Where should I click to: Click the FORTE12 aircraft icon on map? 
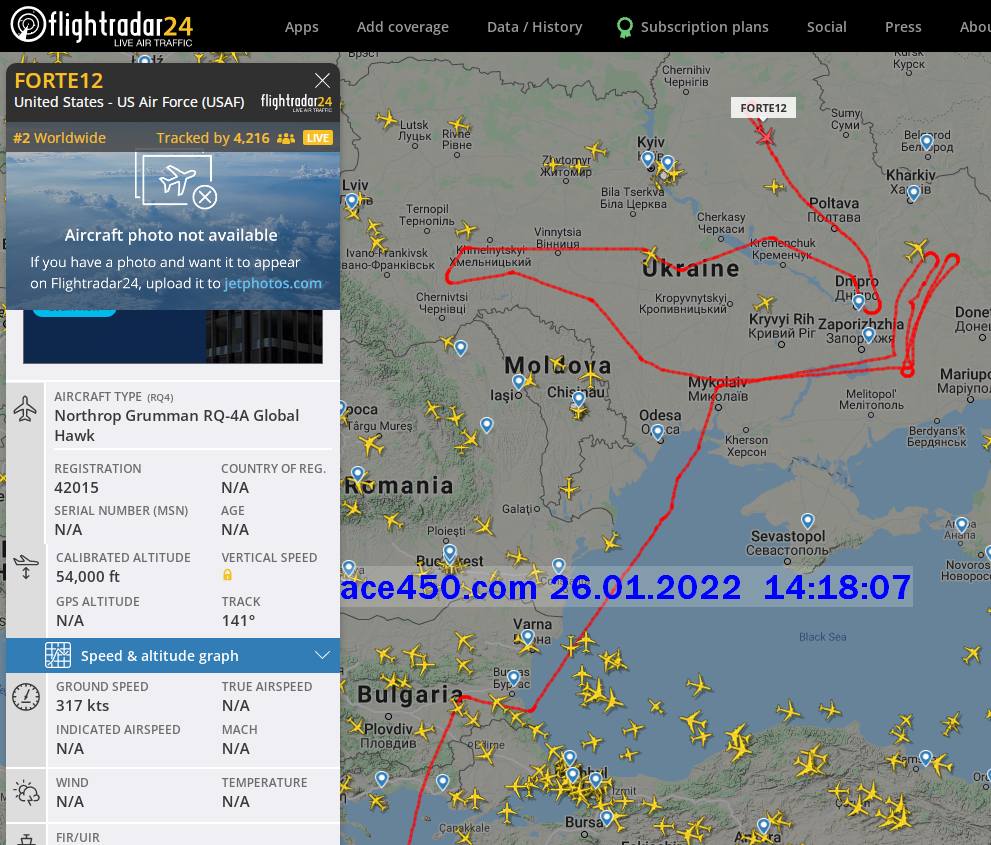(x=765, y=134)
